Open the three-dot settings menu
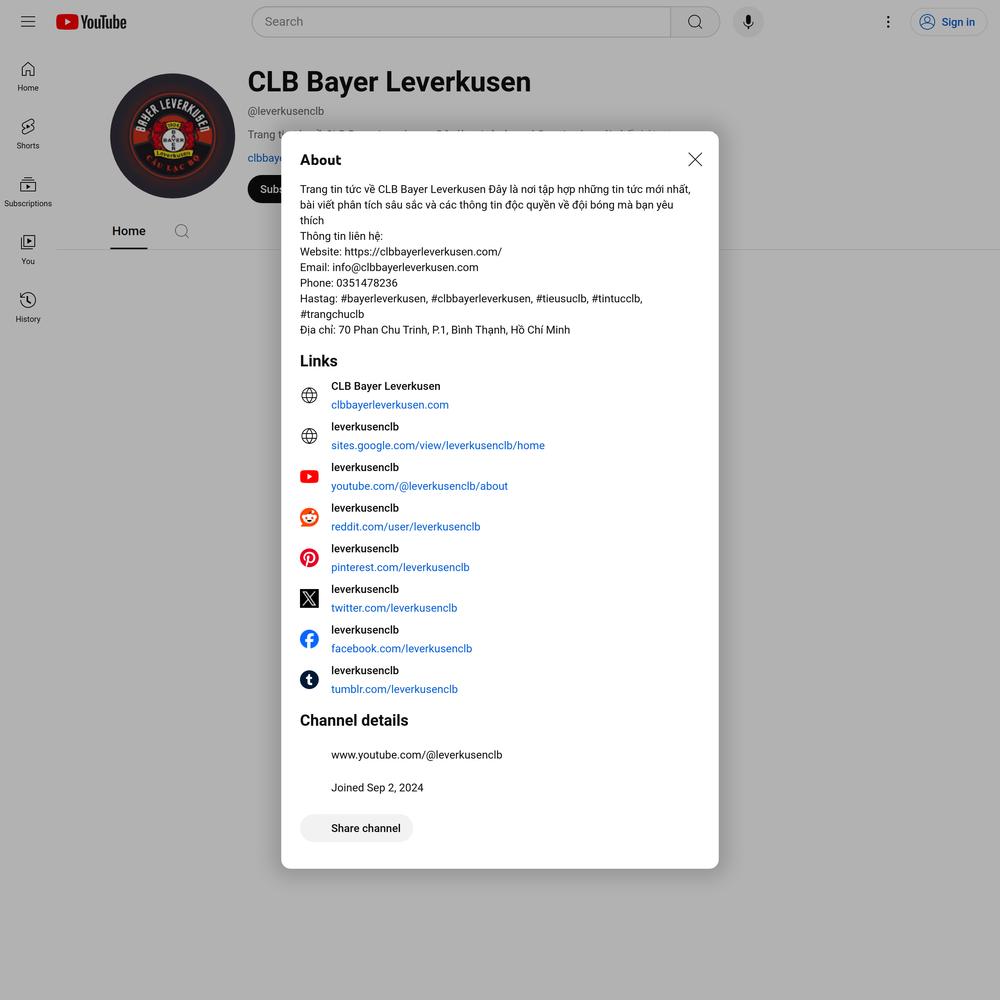 click(887, 22)
